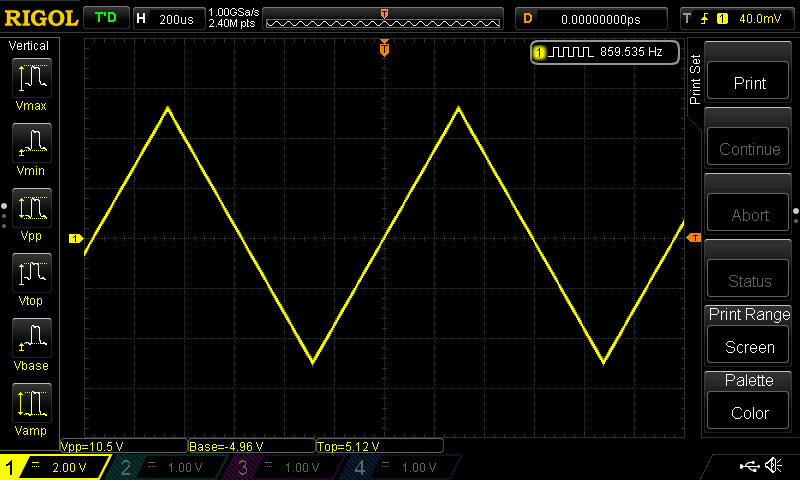The width and height of the screenshot is (800, 480).
Task: Click the Top=5.12 V measurement readout
Action: point(380,446)
